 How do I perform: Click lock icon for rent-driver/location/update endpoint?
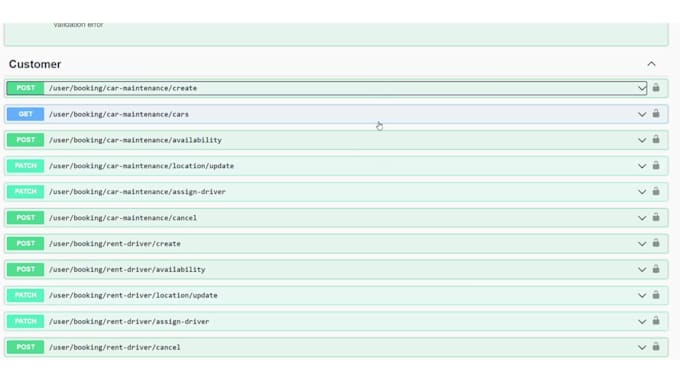656,295
